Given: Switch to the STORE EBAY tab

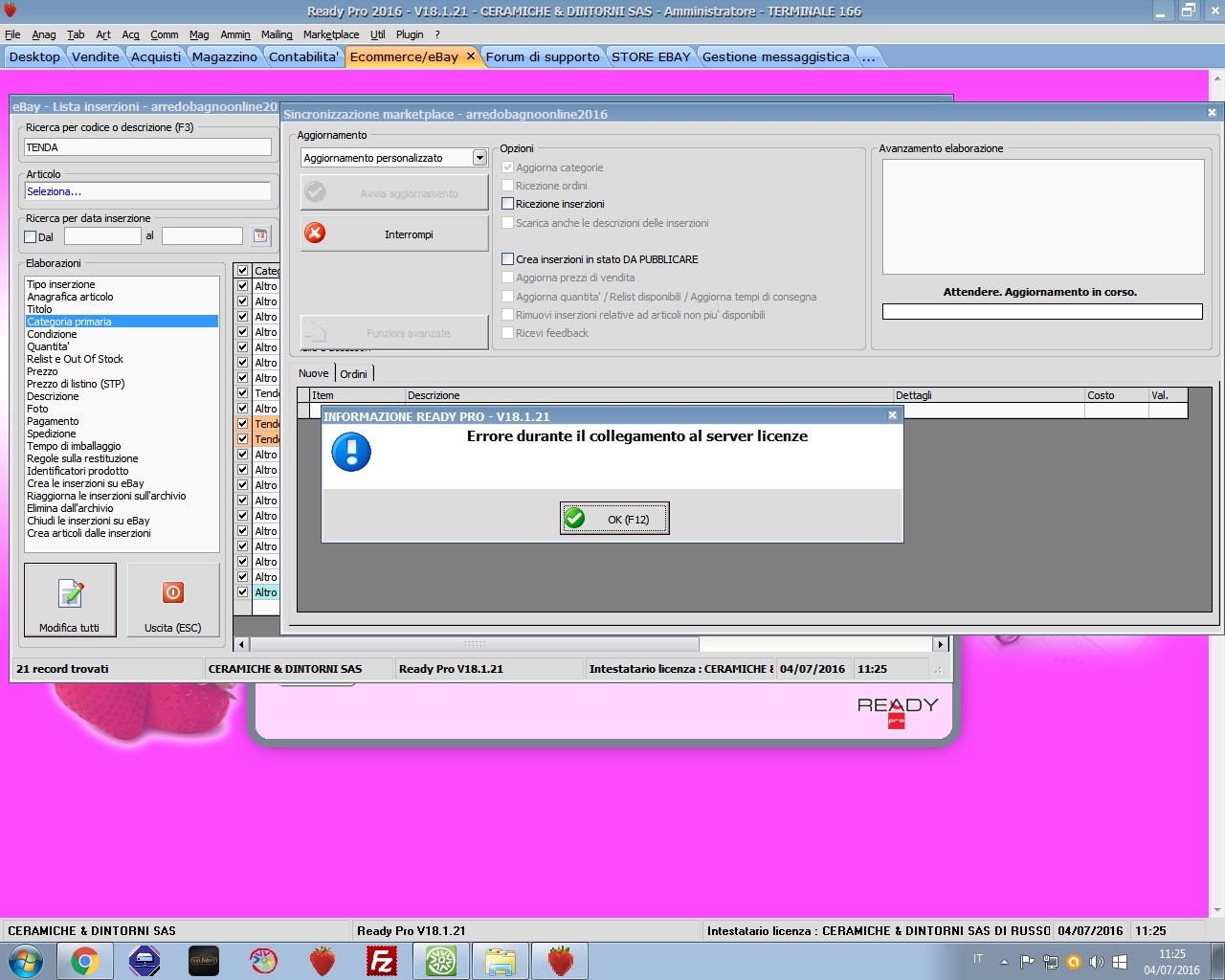Looking at the screenshot, I should pos(651,57).
